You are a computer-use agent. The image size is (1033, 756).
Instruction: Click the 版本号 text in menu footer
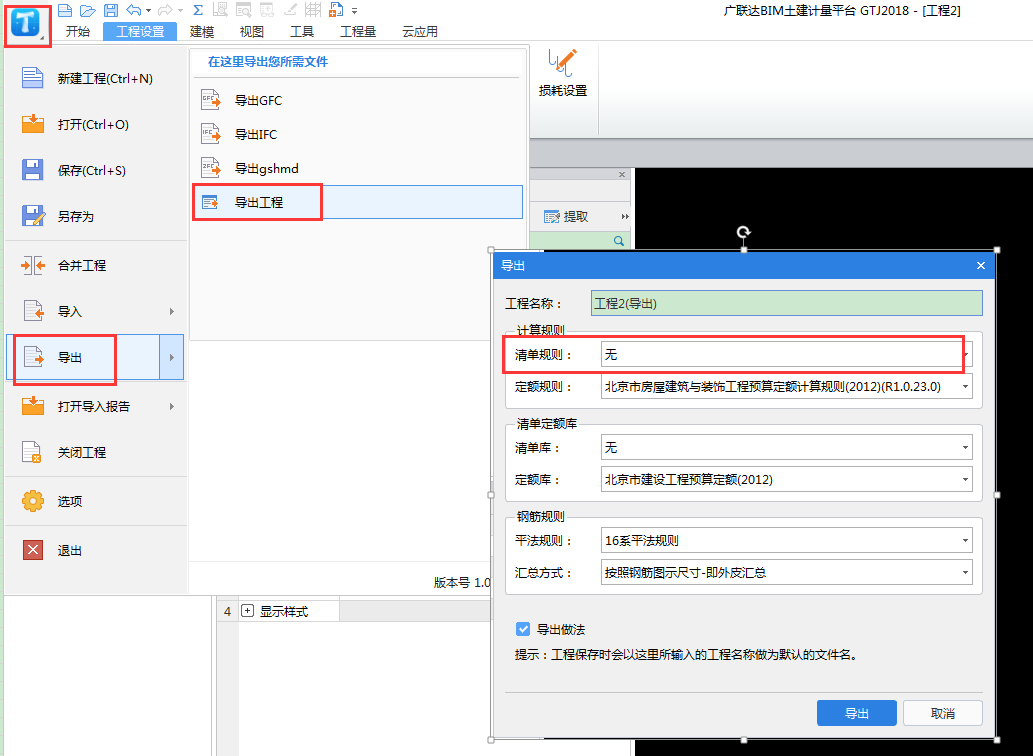(x=462, y=583)
